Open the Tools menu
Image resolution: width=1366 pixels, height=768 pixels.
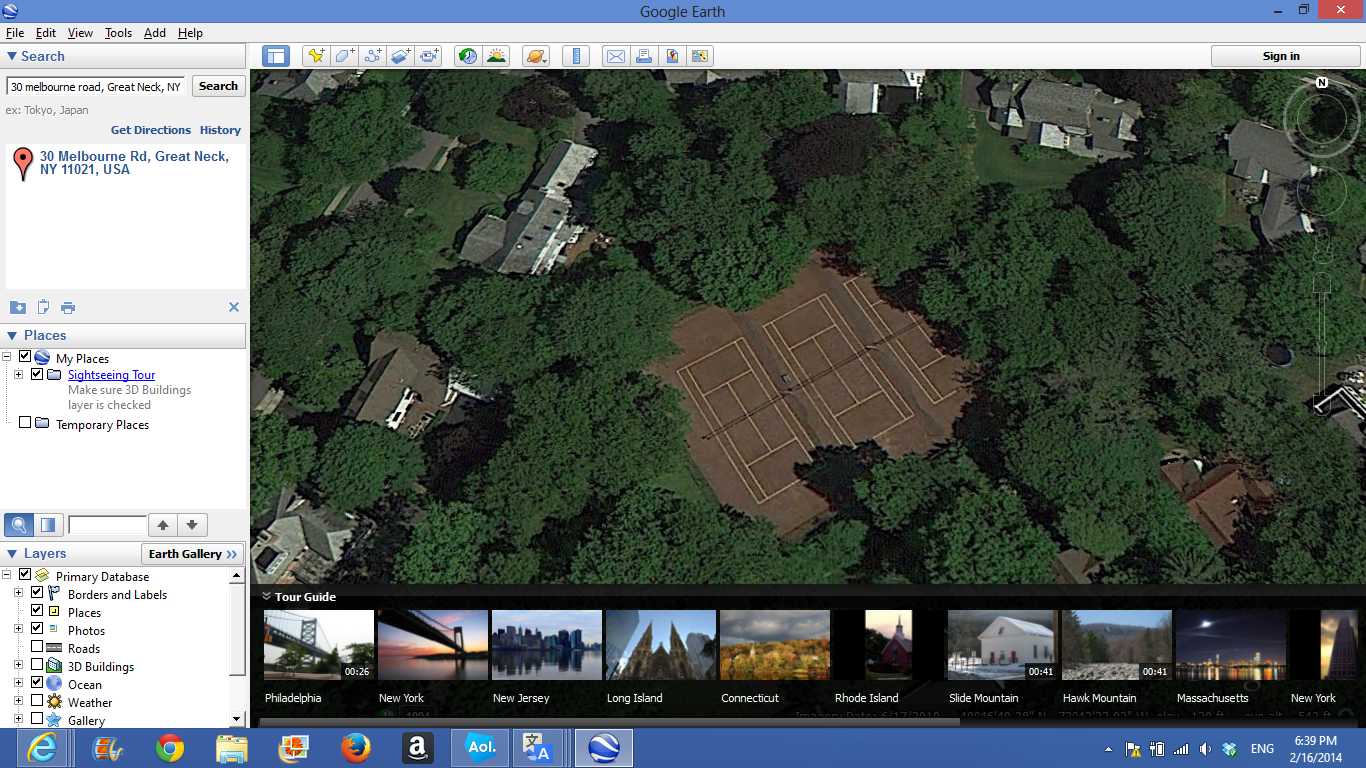tap(118, 33)
